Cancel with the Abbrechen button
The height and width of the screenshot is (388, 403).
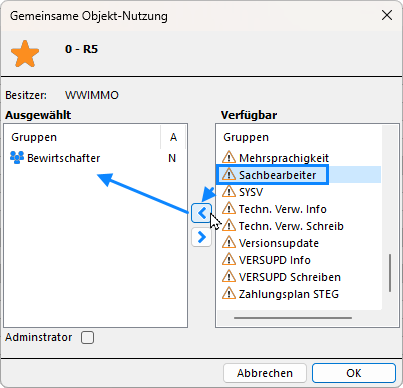point(265,373)
